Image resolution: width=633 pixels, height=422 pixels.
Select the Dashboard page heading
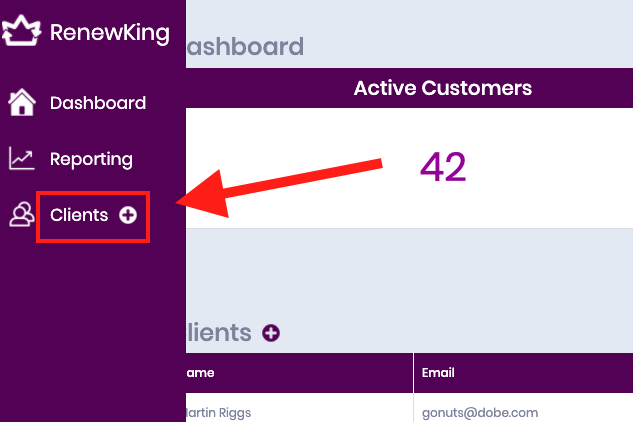244,46
